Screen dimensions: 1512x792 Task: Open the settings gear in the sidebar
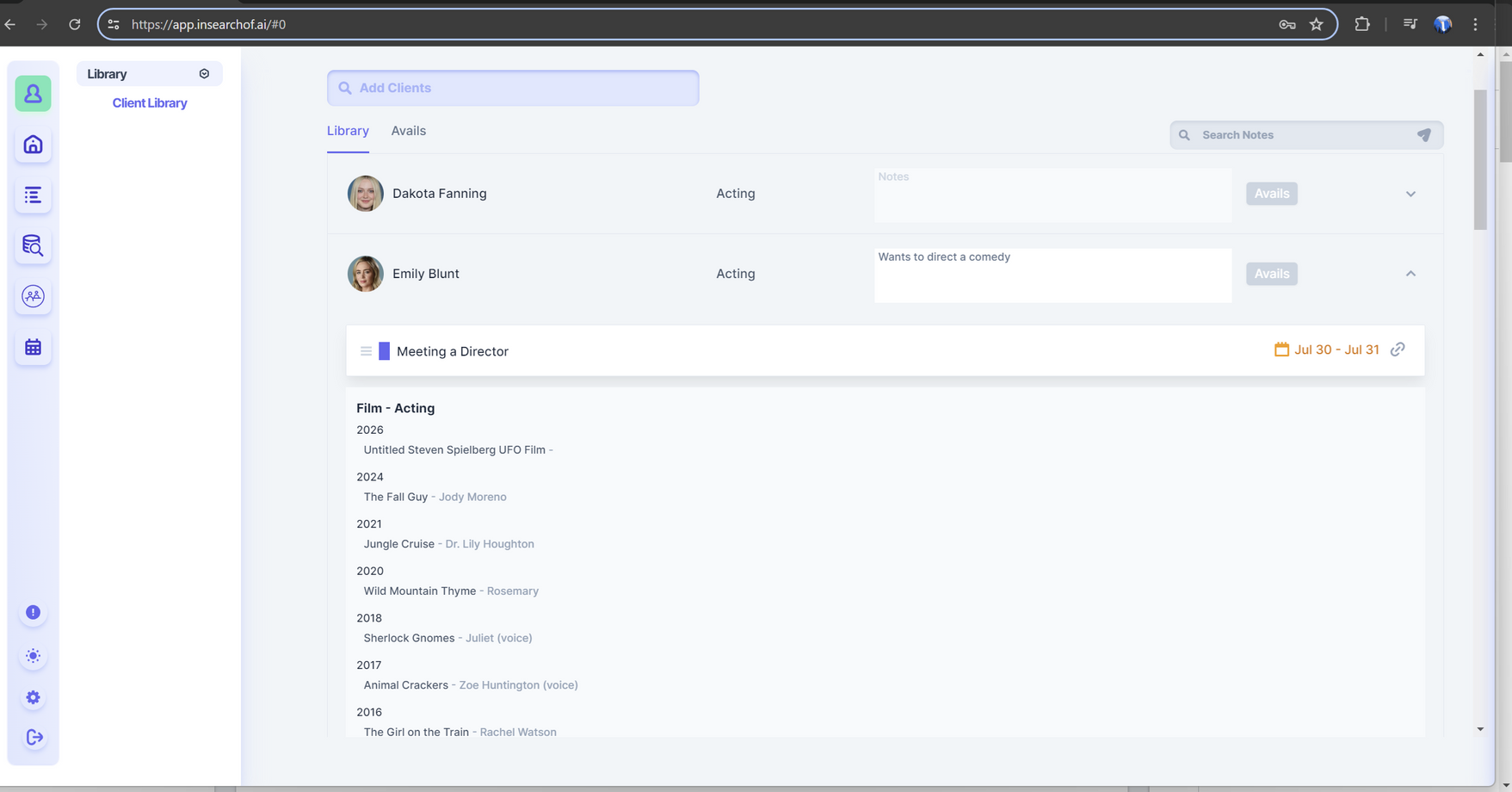click(33, 697)
